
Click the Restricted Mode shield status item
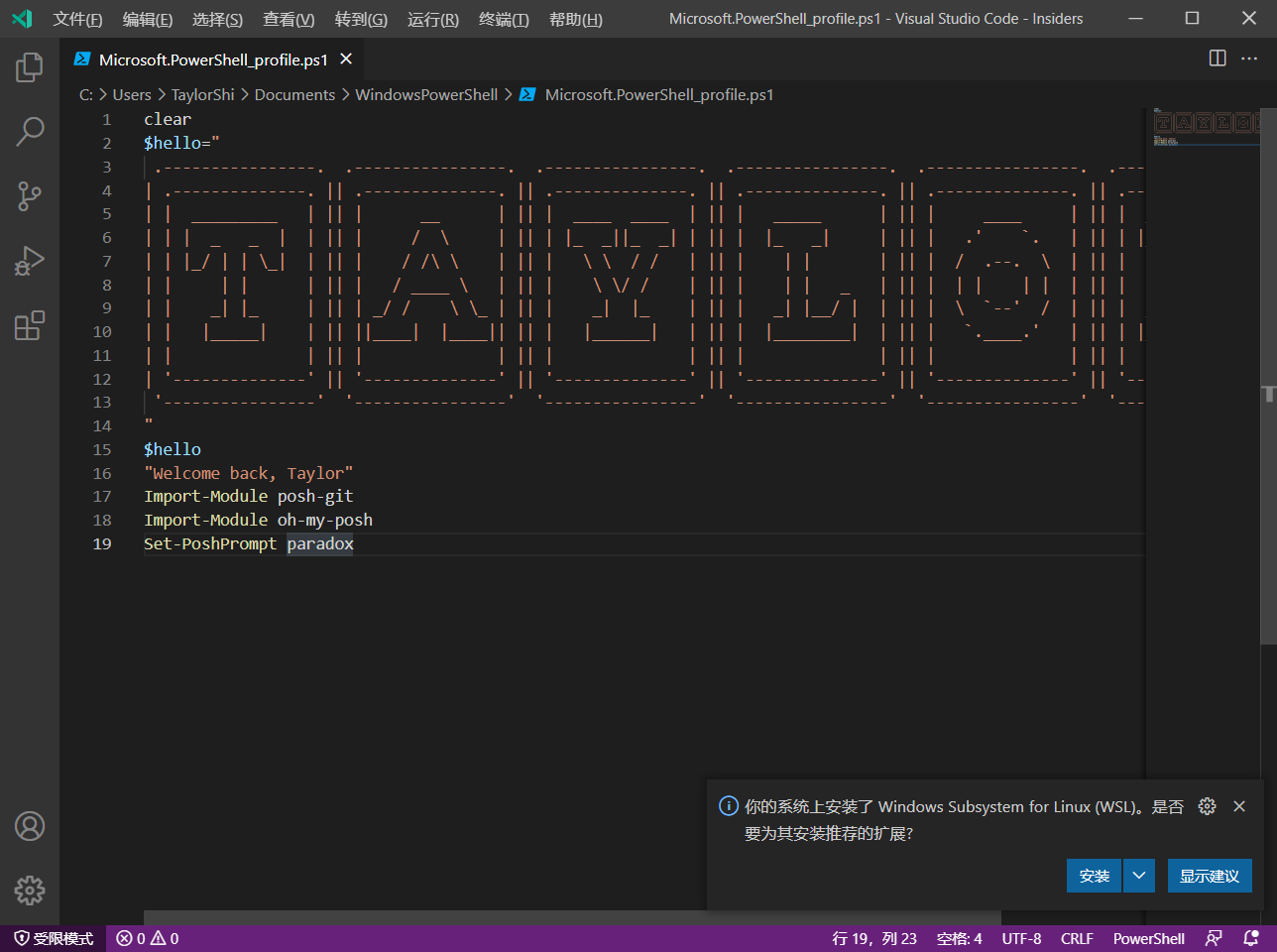point(54,938)
